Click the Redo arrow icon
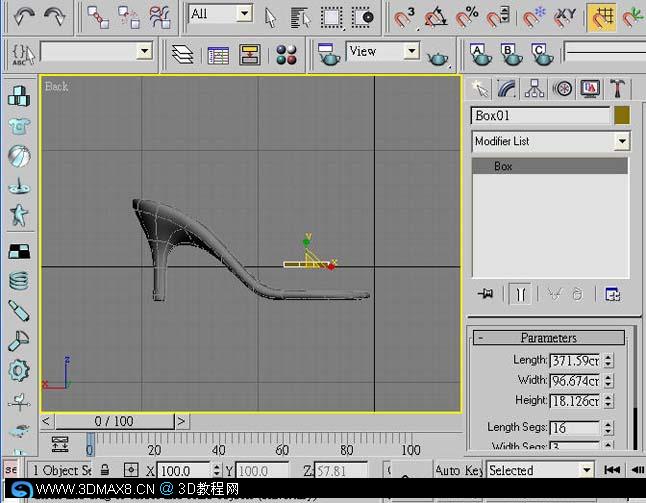The width and height of the screenshot is (646, 503). [54, 16]
